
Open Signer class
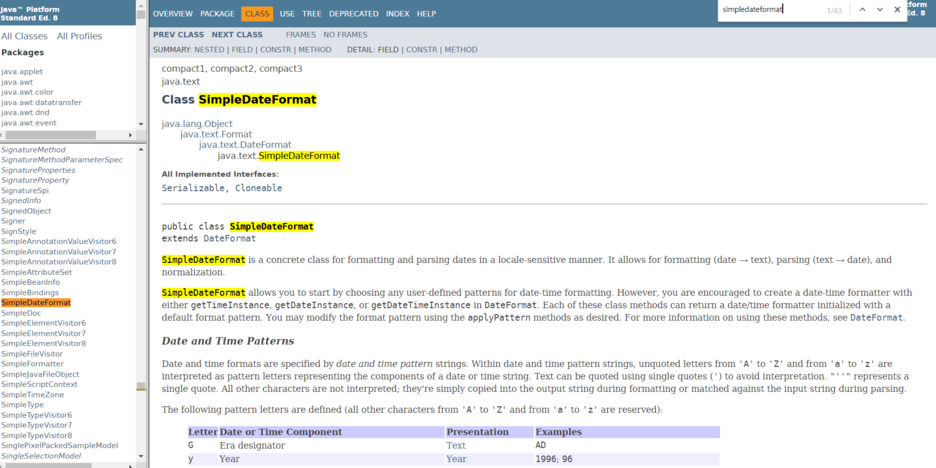[13, 221]
